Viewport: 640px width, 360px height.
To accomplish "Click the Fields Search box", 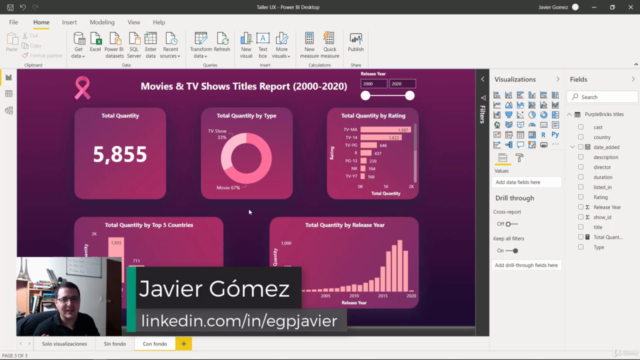I will click(x=602, y=97).
